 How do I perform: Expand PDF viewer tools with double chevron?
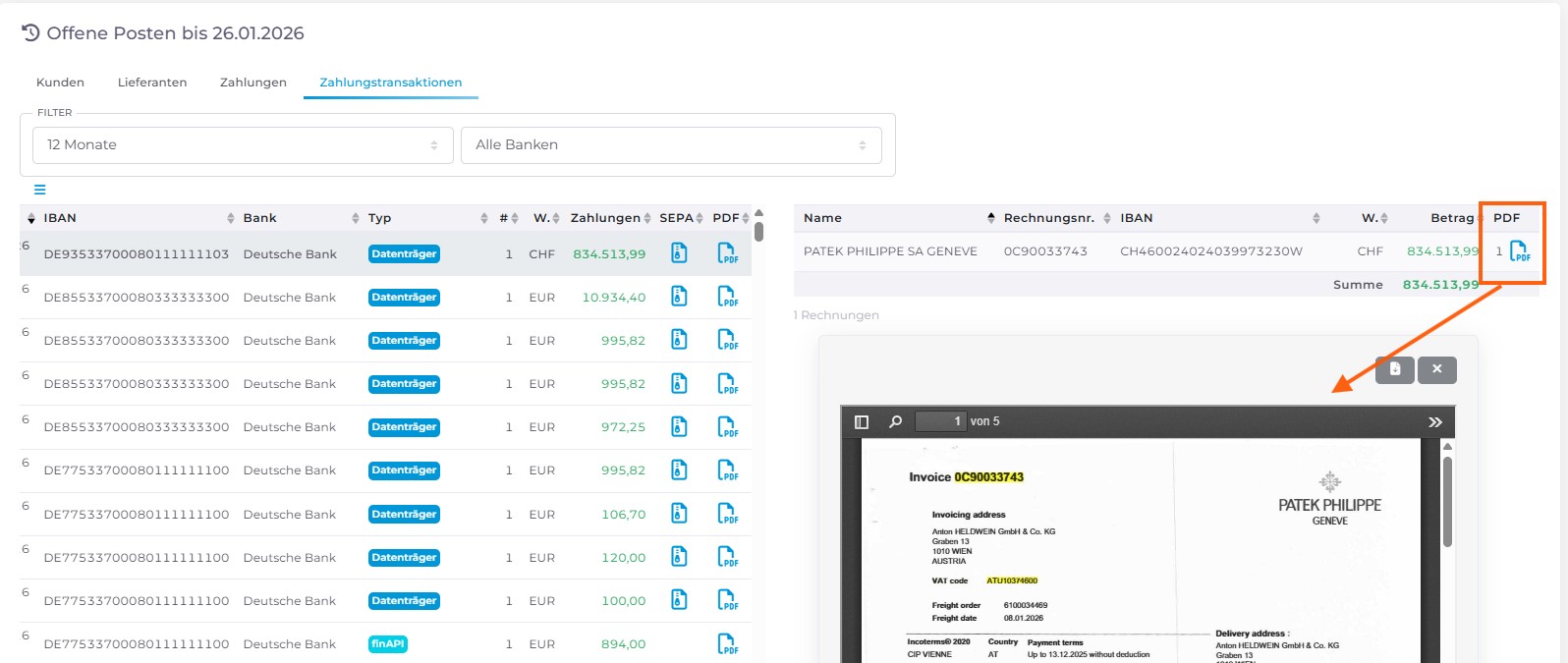[x=1434, y=421]
